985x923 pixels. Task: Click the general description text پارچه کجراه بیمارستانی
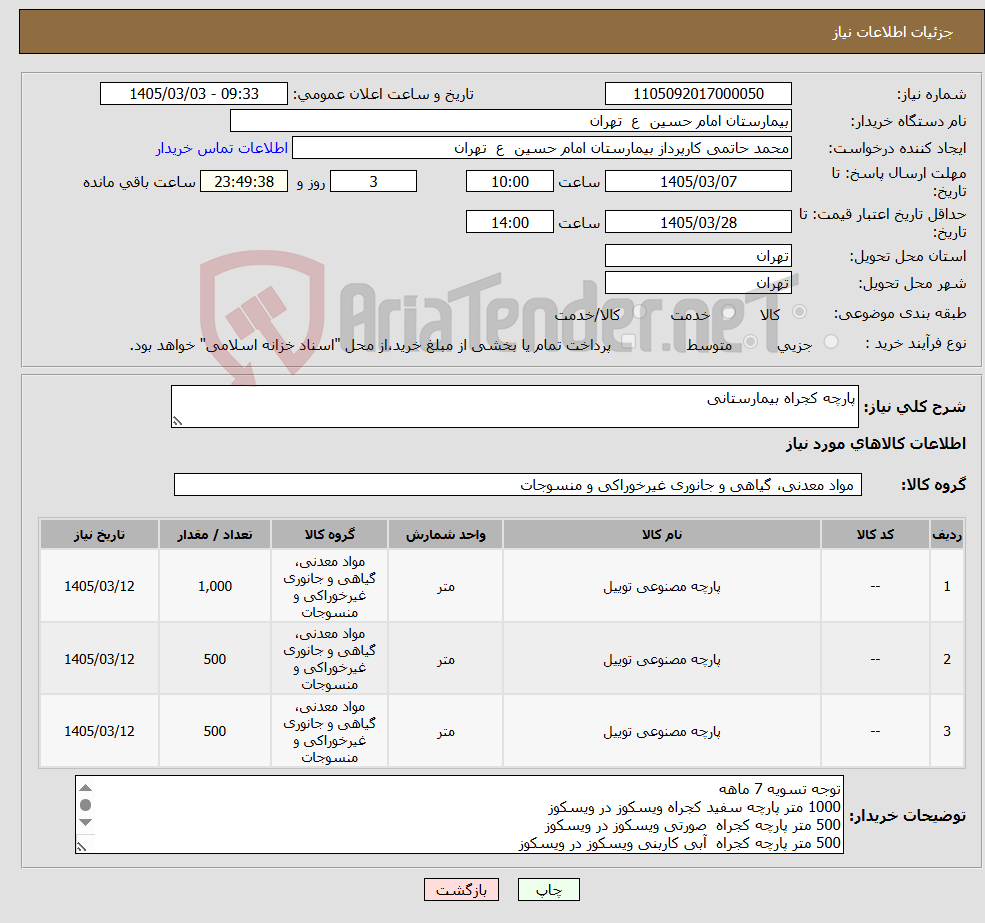(x=780, y=398)
